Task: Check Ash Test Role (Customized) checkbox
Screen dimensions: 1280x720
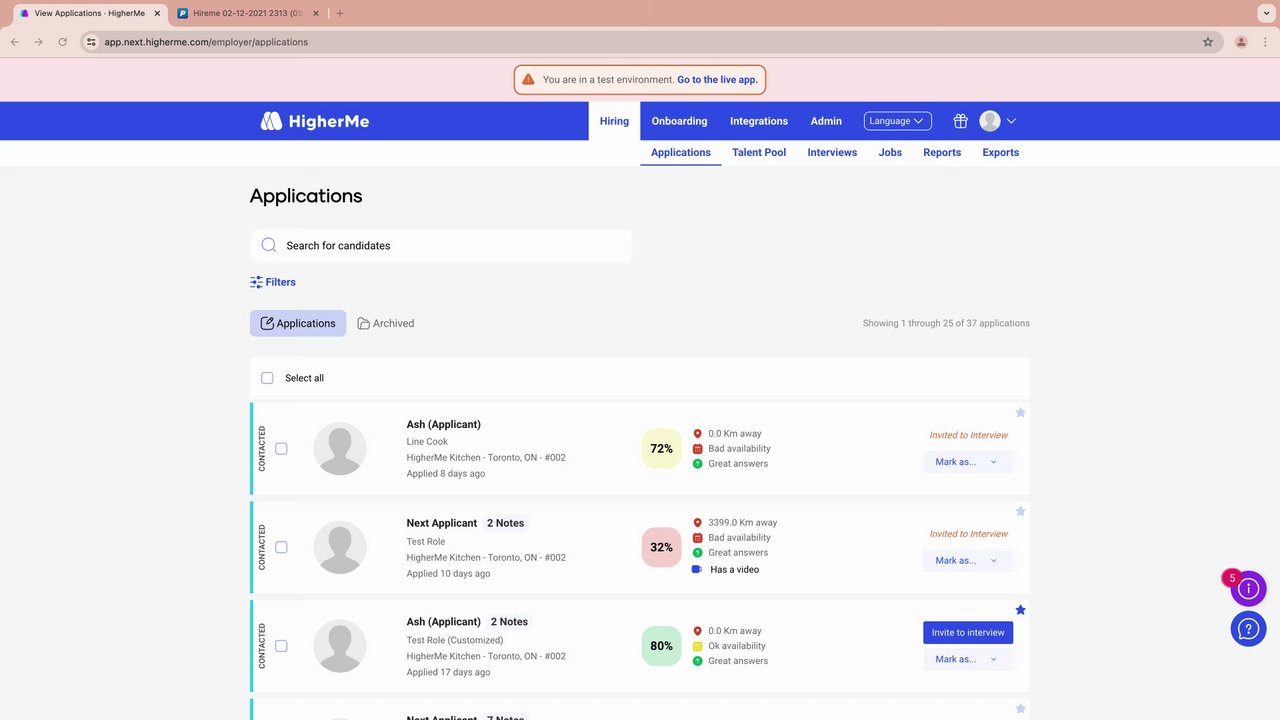Action: 281,646
